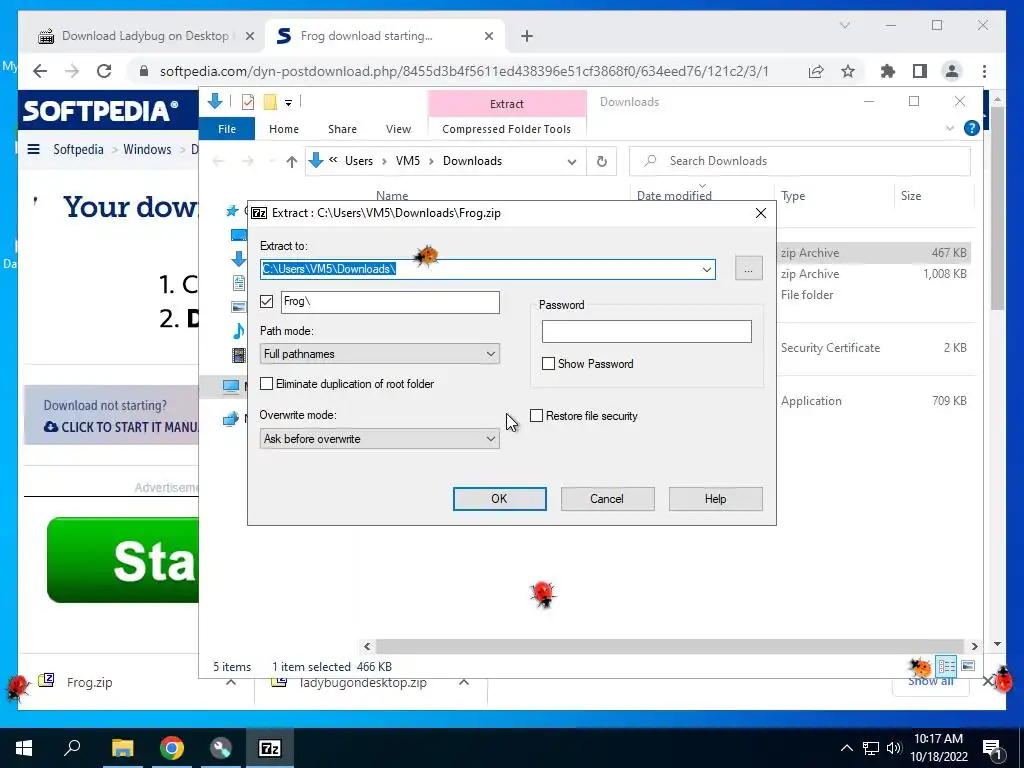Click Windows breadcrumb link on Softpedia
This screenshot has width=1024, height=768.
pyautogui.click(x=147, y=150)
